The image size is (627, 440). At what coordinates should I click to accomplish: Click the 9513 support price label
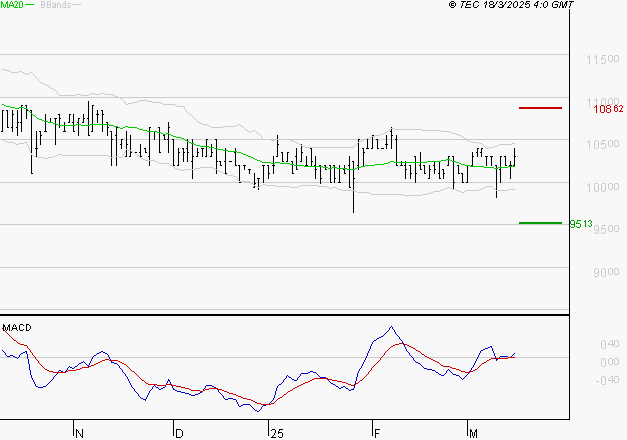(582, 224)
